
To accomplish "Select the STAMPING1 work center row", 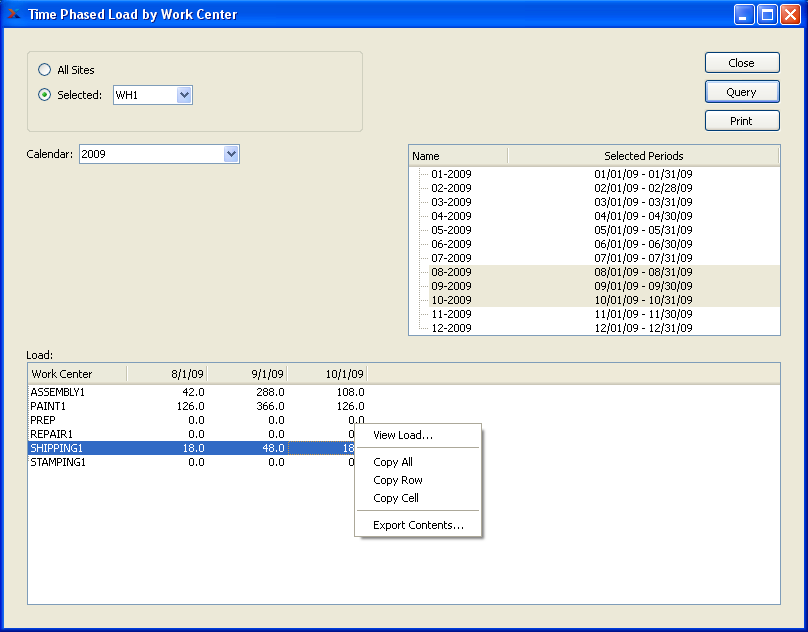I will pos(58,462).
